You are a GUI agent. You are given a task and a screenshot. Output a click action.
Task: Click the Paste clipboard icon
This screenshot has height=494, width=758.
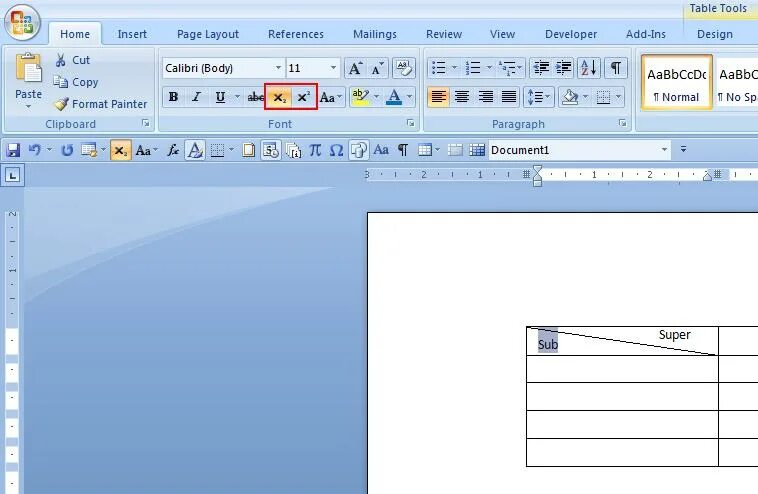[29, 69]
